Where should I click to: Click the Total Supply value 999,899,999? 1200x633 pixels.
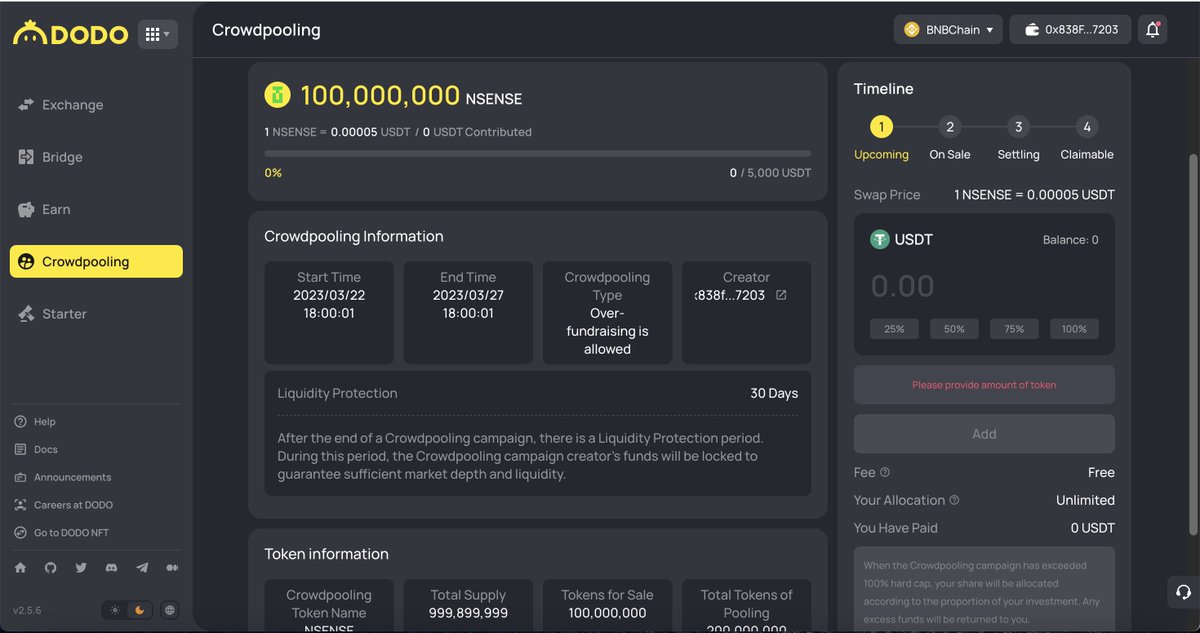coord(468,613)
